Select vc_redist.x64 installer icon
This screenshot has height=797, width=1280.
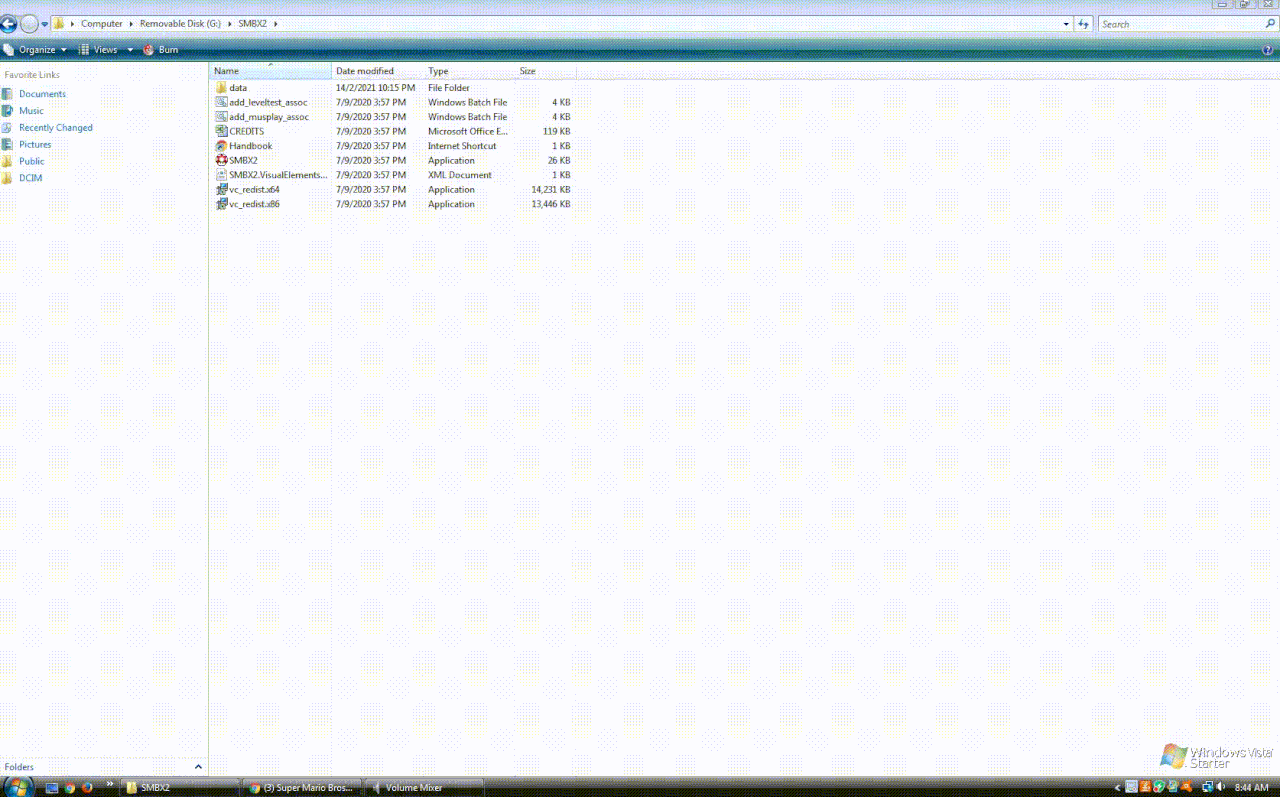pyautogui.click(x=221, y=189)
